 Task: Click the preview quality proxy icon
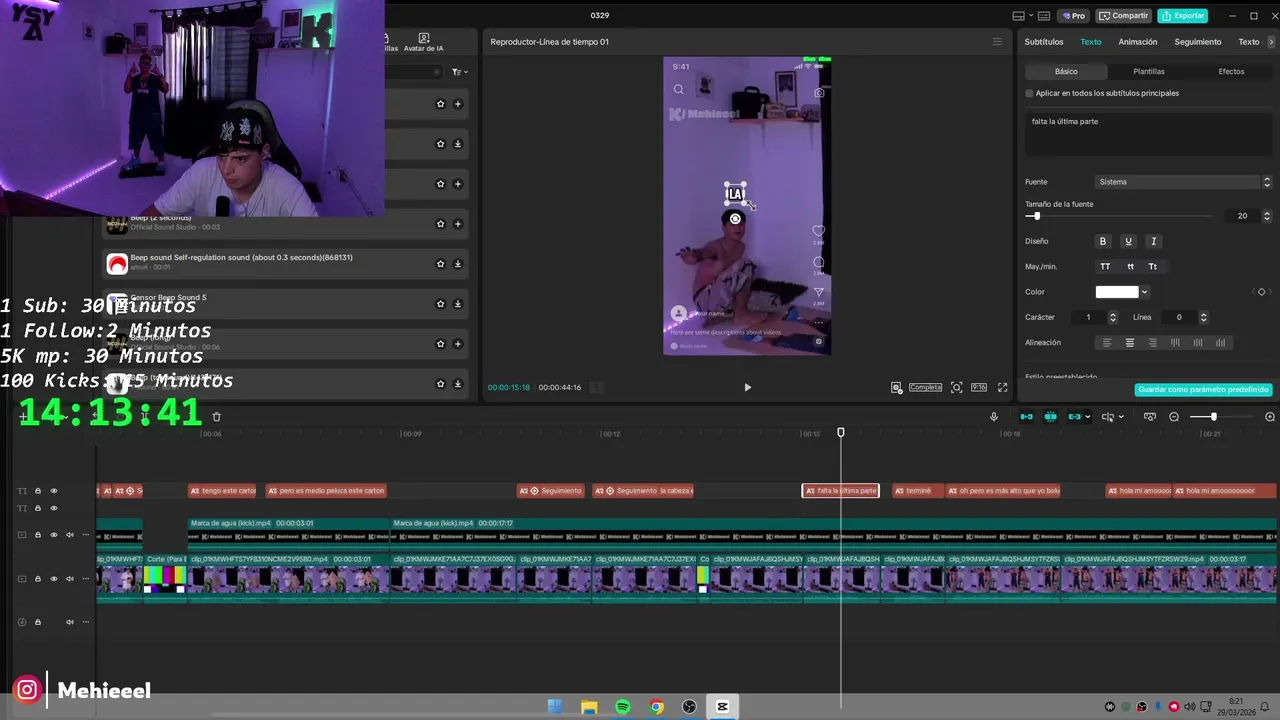pyautogui.click(x=897, y=387)
